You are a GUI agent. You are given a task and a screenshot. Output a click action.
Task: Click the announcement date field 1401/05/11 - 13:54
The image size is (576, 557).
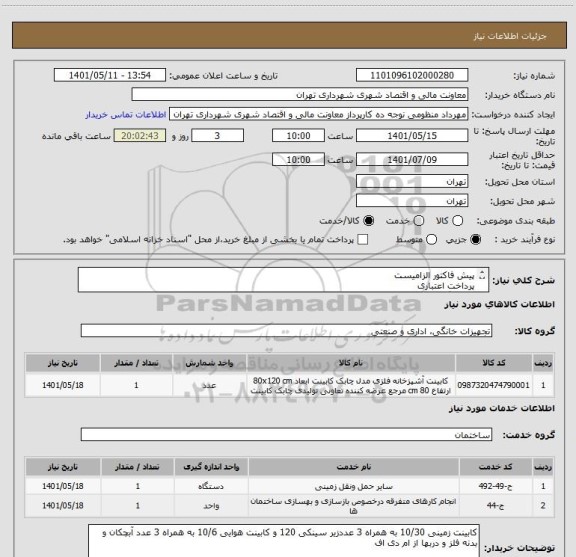point(110,75)
